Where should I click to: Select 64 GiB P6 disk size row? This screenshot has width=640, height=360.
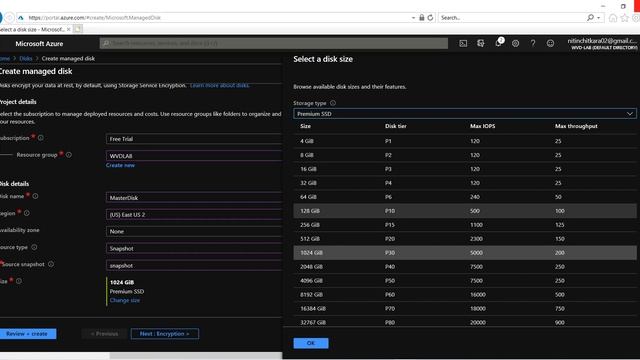pos(464,197)
